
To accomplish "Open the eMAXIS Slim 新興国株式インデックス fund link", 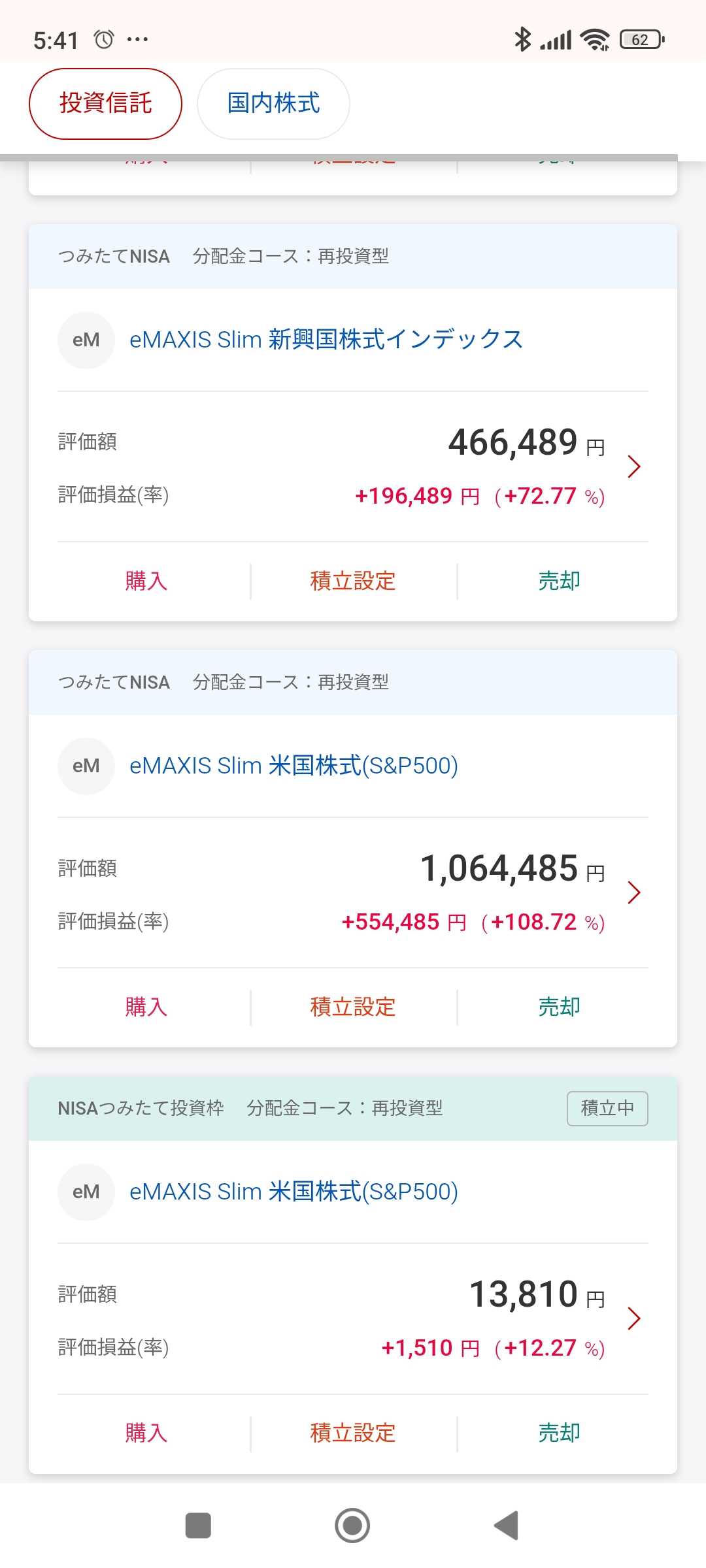I will coord(326,340).
